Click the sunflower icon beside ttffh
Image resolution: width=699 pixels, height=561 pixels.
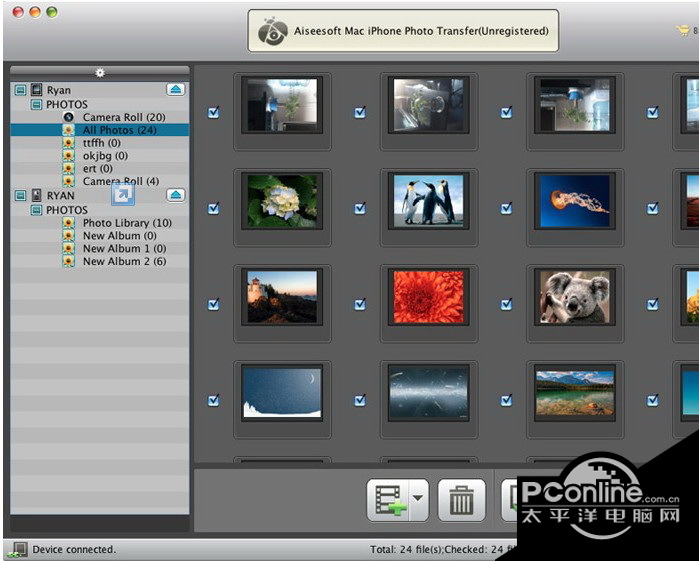pos(68,143)
